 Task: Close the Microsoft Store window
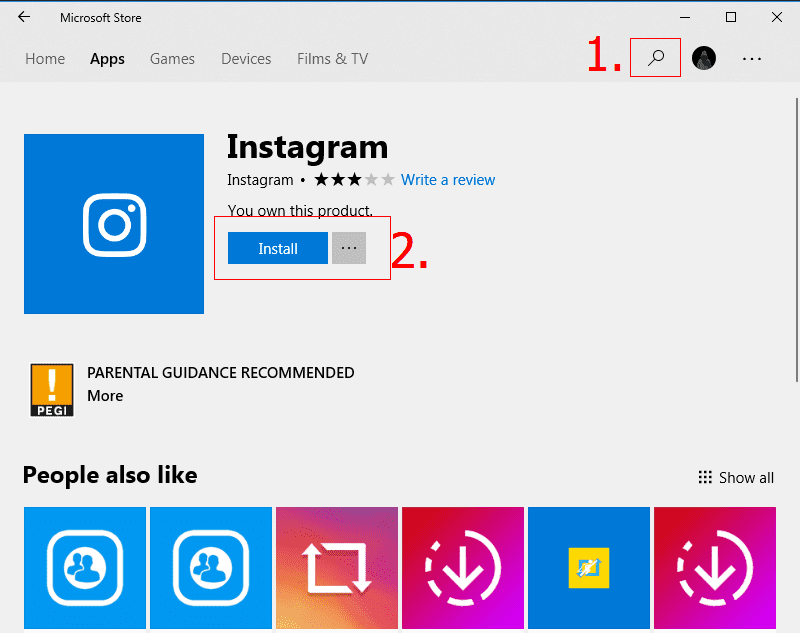(x=777, y=17)
